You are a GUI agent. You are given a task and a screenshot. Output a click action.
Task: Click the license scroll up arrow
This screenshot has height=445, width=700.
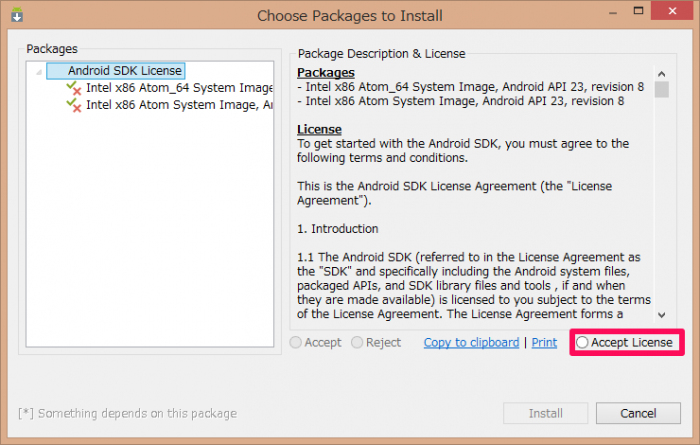pos(662,74)
